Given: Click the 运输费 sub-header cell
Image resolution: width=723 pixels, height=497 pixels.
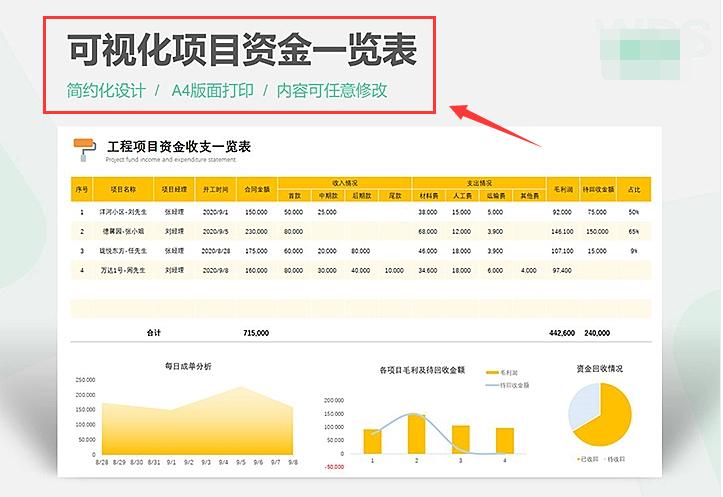Looking at the screenshot, I should point(496,195).
